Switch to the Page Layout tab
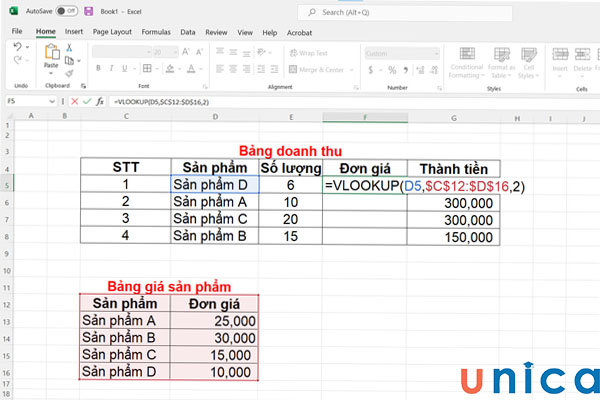The width and height of the screenshot is (600, 400). pyautogui.click(x=112, y=32)
